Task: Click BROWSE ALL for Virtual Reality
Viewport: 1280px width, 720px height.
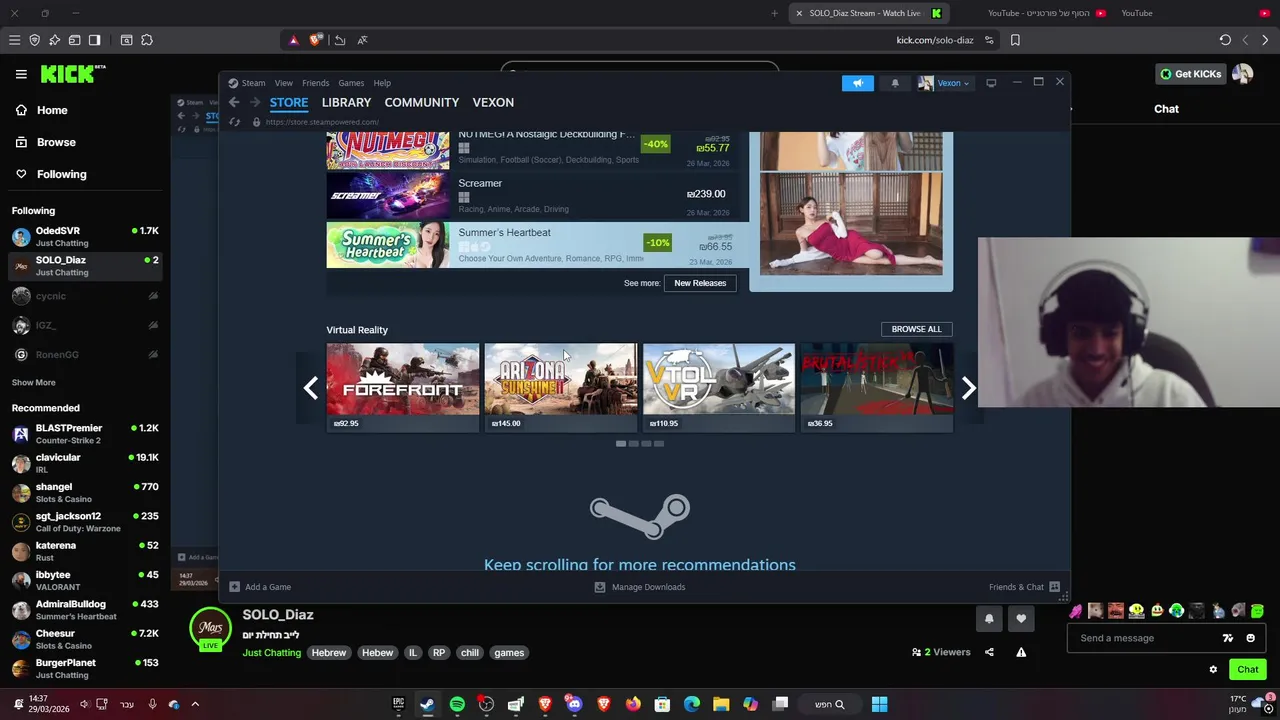Action: (x=916, y=329)
